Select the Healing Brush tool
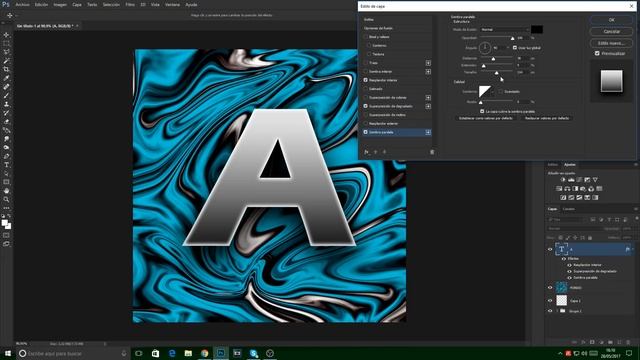640x360 pixels. coord(7,87)
